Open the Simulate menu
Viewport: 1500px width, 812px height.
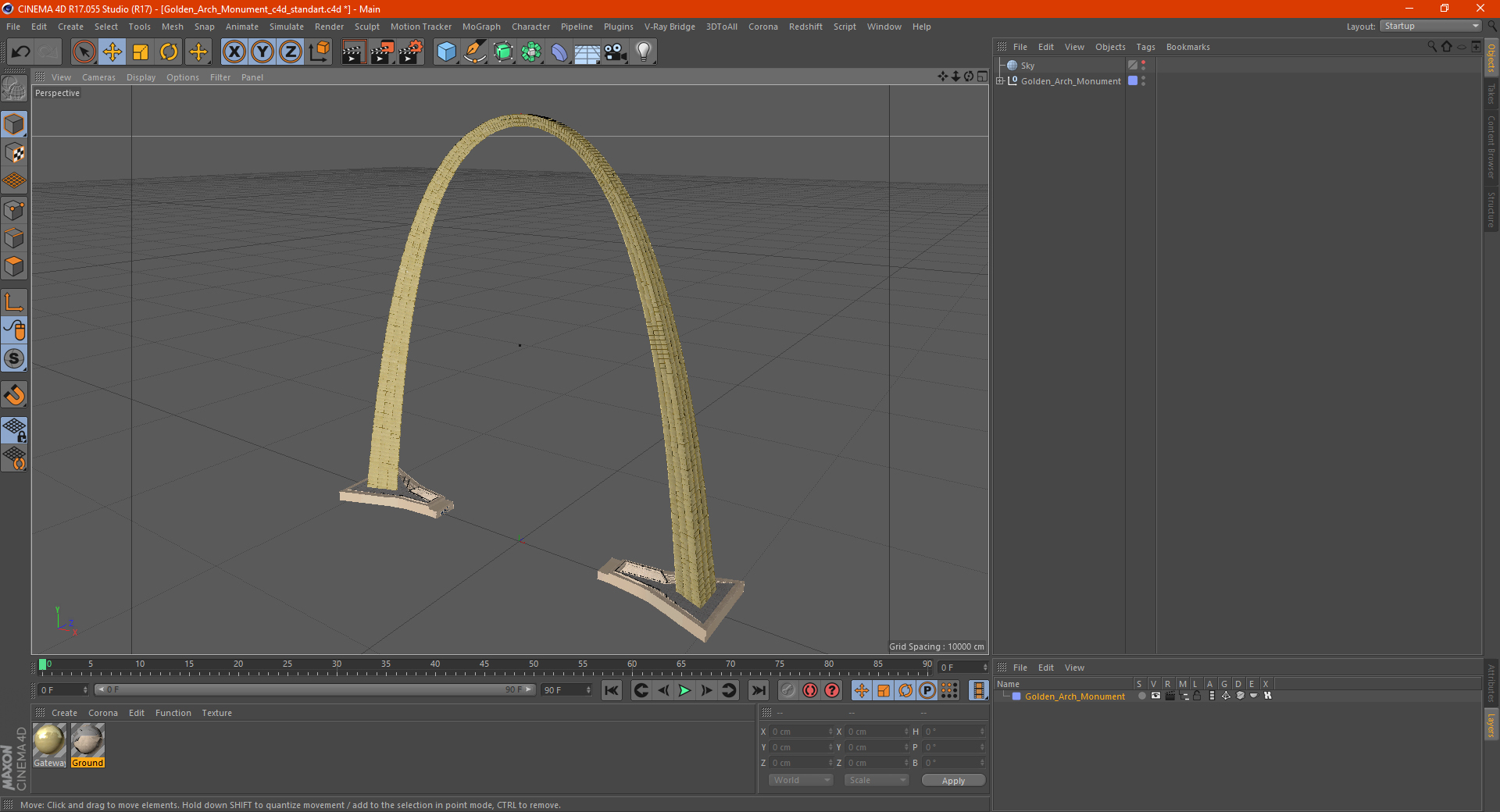point(287,27)
